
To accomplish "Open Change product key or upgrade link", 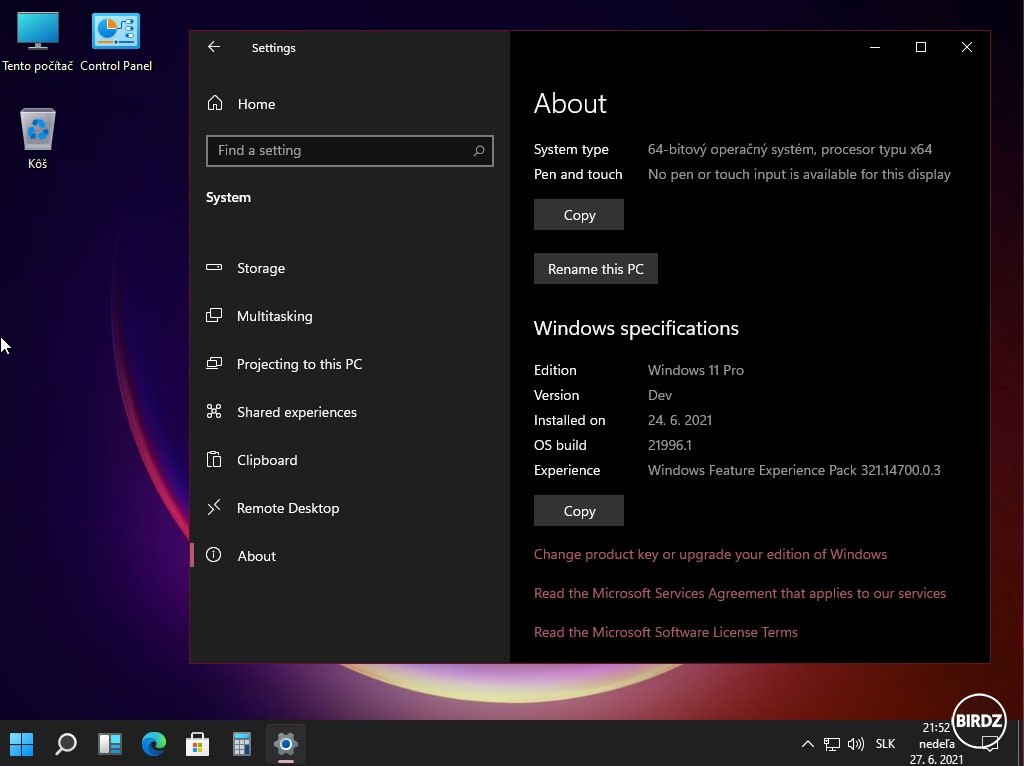I will (x=710, y=554).
